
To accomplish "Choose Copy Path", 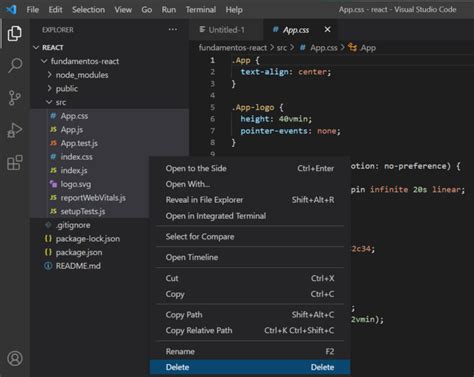I will pyautogui.click(x=250, y=315).
